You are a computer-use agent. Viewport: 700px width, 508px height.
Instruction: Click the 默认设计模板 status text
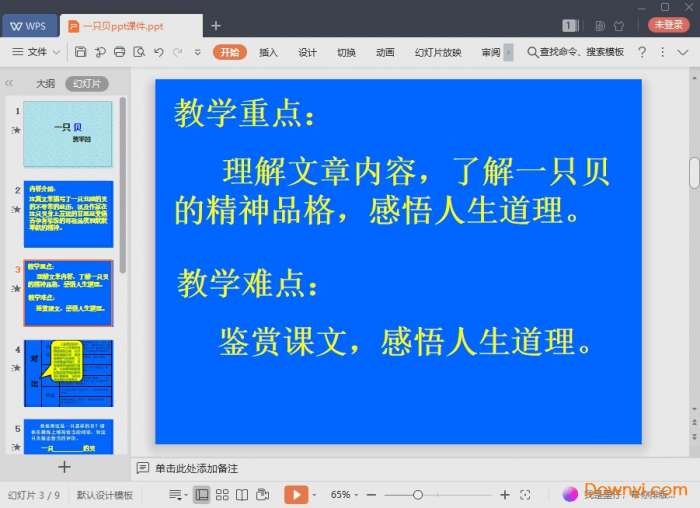pyautogui.click(x=104, y=495)
